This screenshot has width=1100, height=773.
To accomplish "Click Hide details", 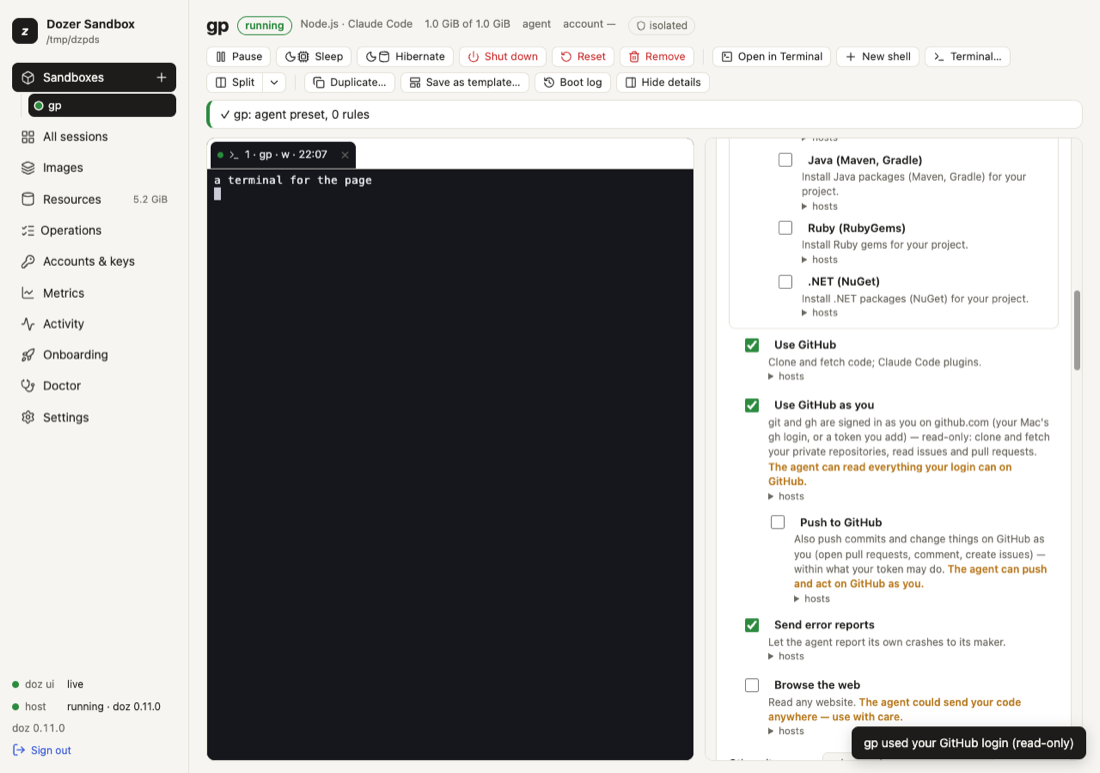I will pos(663,82).
